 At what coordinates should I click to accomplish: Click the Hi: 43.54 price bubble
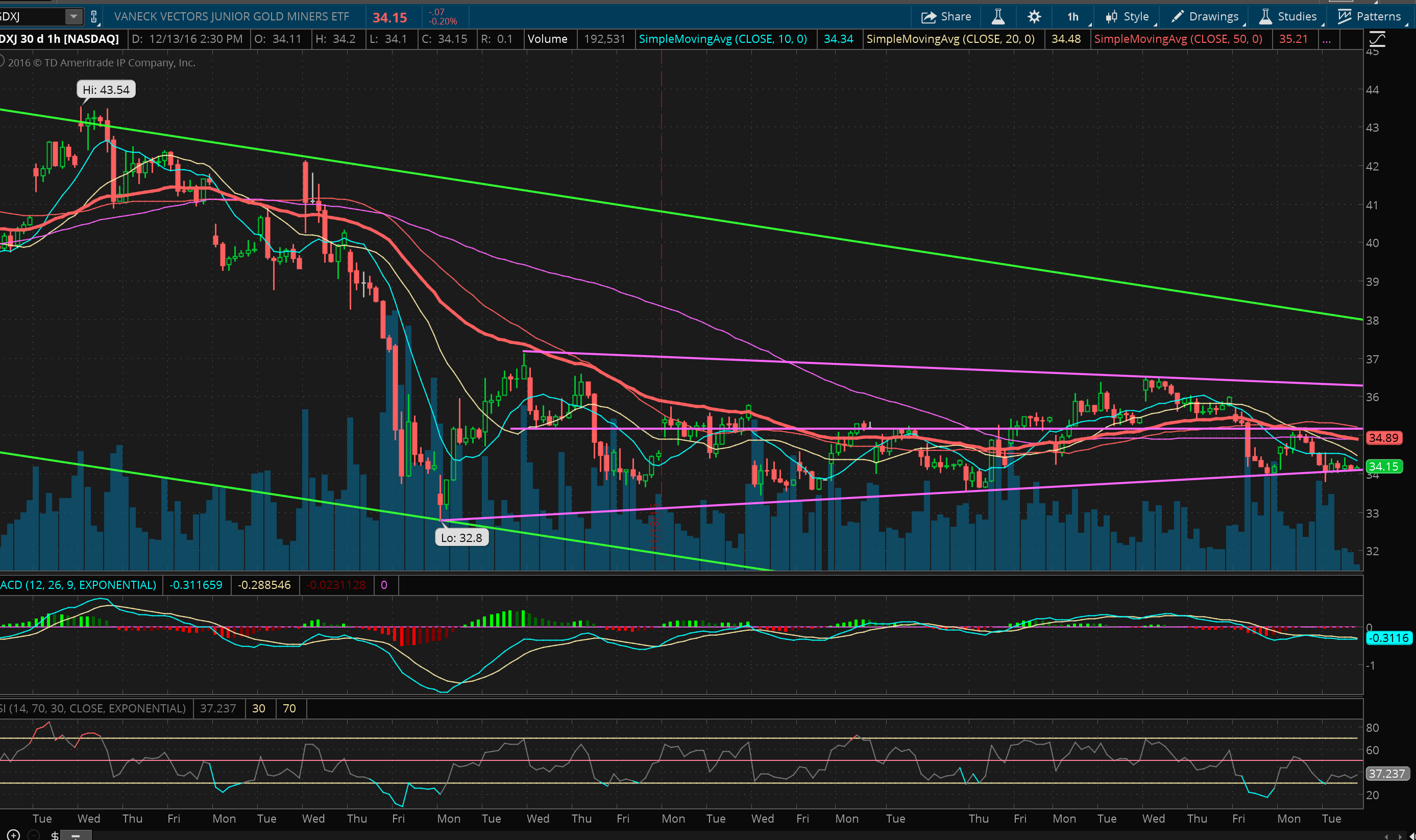pyautogui.click(x=106, y=89)
